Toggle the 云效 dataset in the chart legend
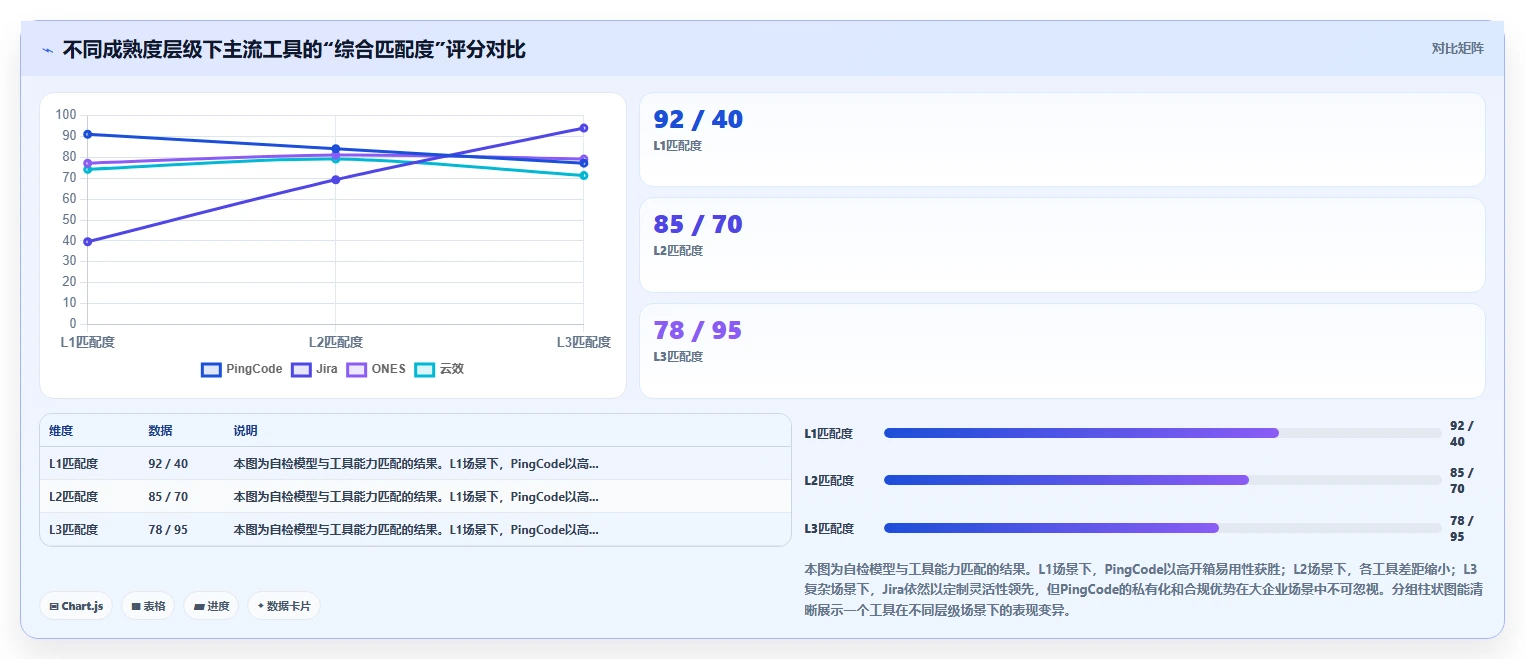 [x=439, y=369]
